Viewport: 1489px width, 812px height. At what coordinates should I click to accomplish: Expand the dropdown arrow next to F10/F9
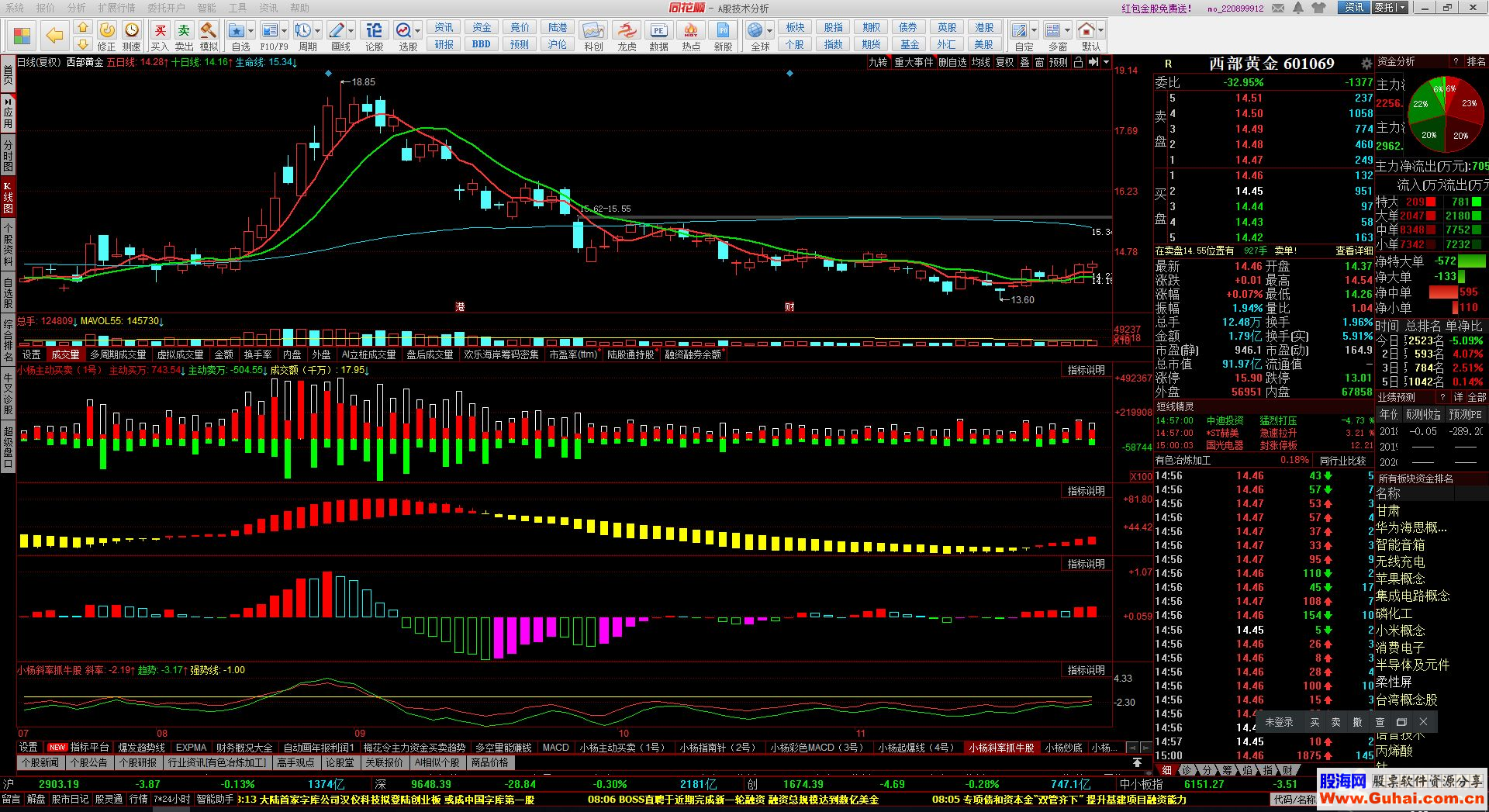tap(285, 31)
